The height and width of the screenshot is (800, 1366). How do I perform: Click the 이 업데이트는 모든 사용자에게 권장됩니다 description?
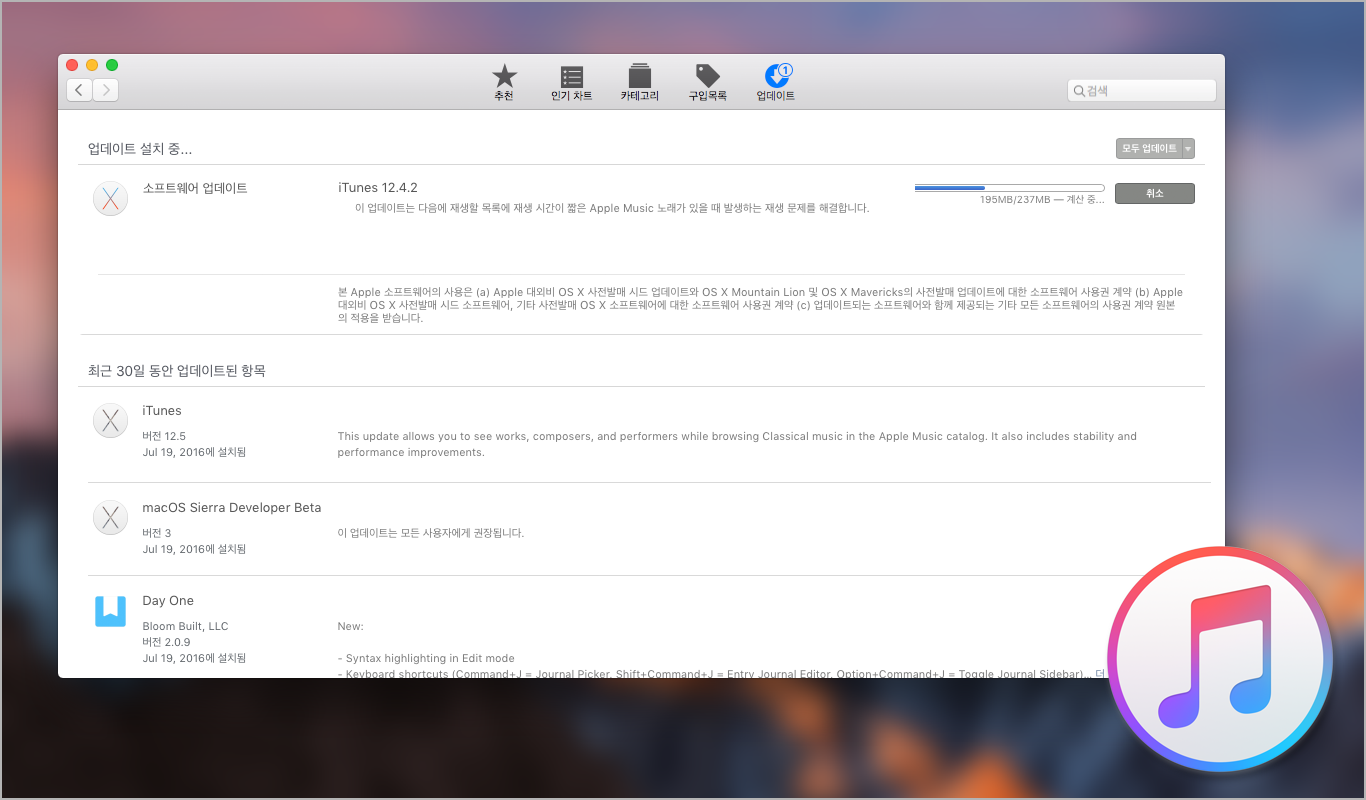(x=431, y=533)
